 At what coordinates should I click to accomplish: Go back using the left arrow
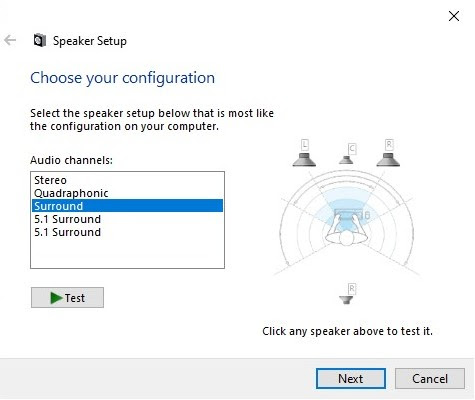coord(10,40)
